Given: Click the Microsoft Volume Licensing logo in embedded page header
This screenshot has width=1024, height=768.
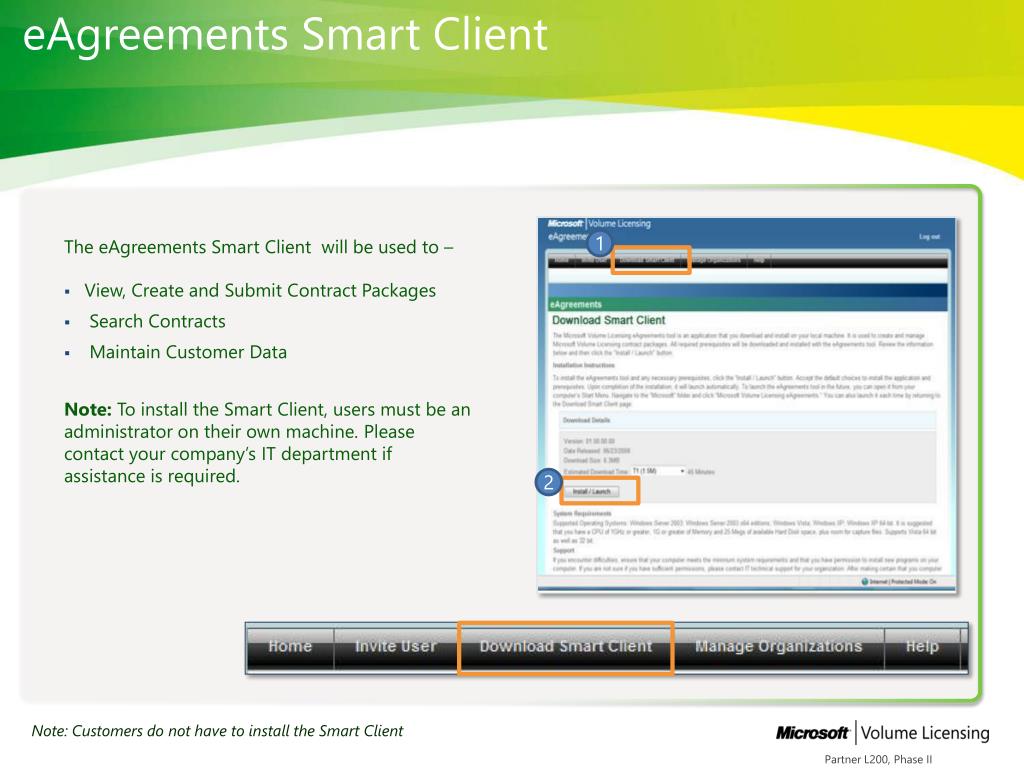Looking at the screenshot, I should pos(599,223).
